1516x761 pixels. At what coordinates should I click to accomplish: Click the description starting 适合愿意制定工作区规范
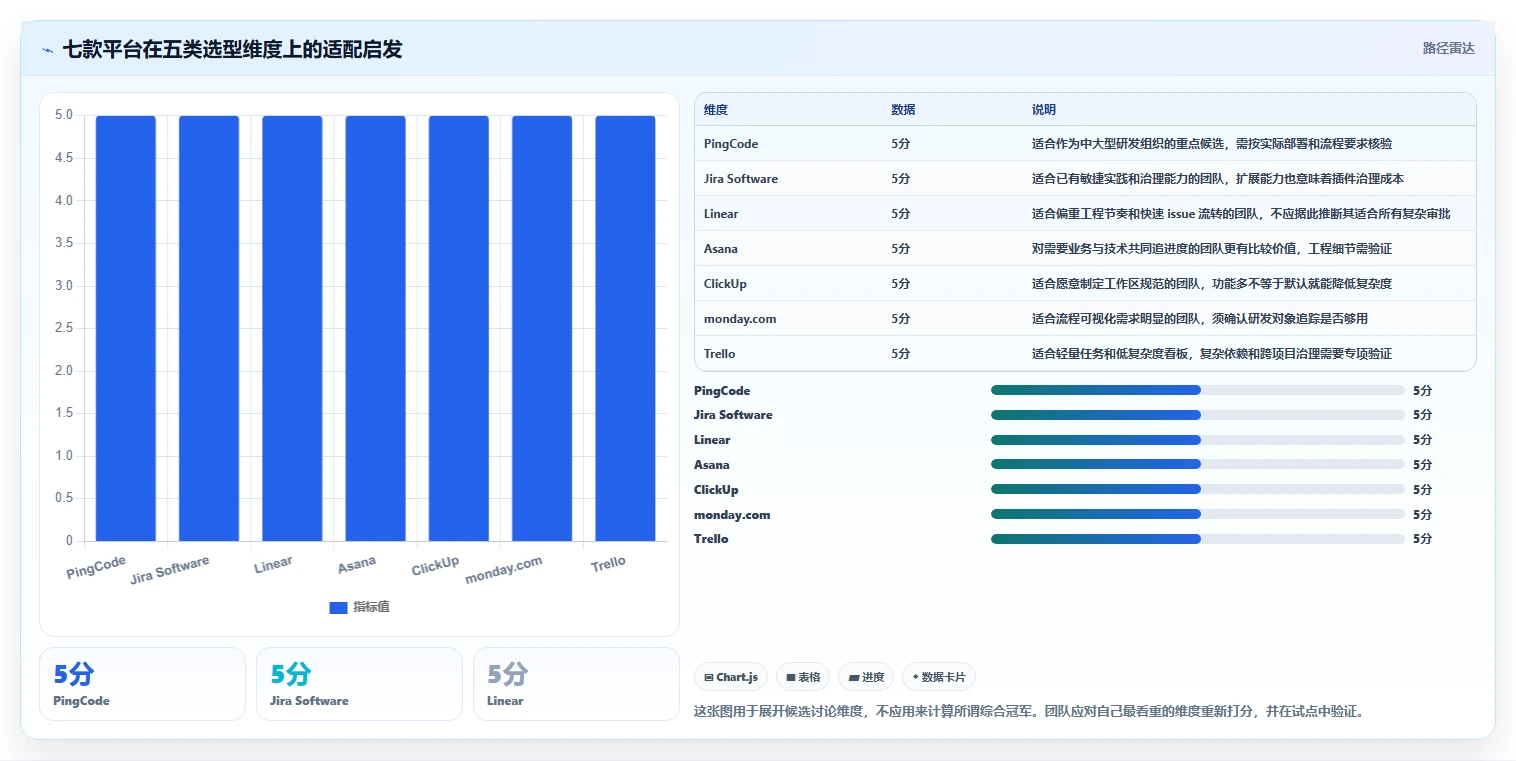[x=1212, y=284]
